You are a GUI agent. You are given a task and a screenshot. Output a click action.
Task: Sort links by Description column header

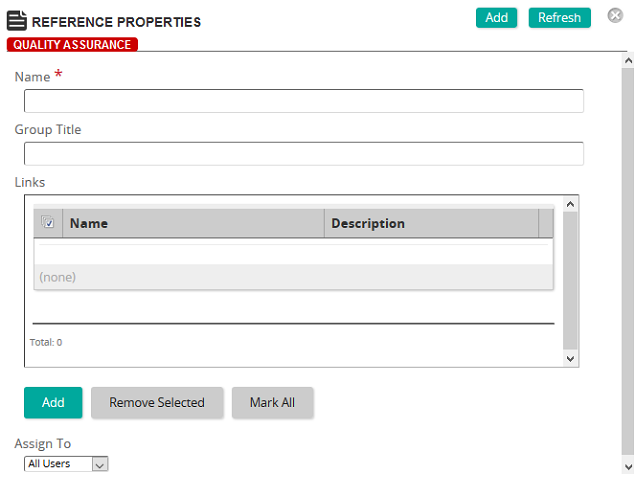(x=431, y=223)
